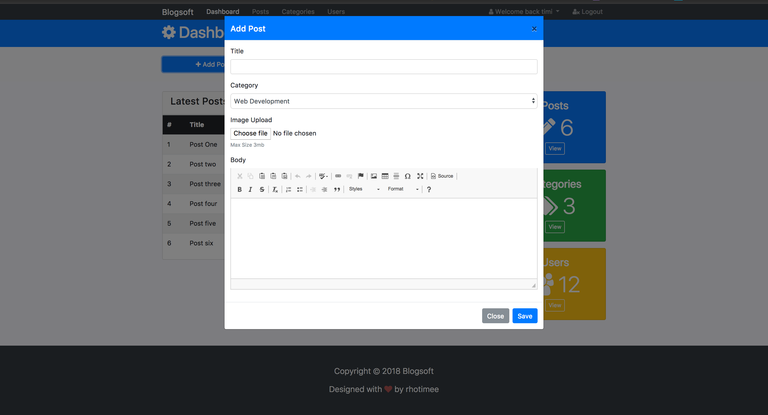Open the Welcome back timi dropdown
This screenshot has height=415, width=768.
click(x=524, y=12)
